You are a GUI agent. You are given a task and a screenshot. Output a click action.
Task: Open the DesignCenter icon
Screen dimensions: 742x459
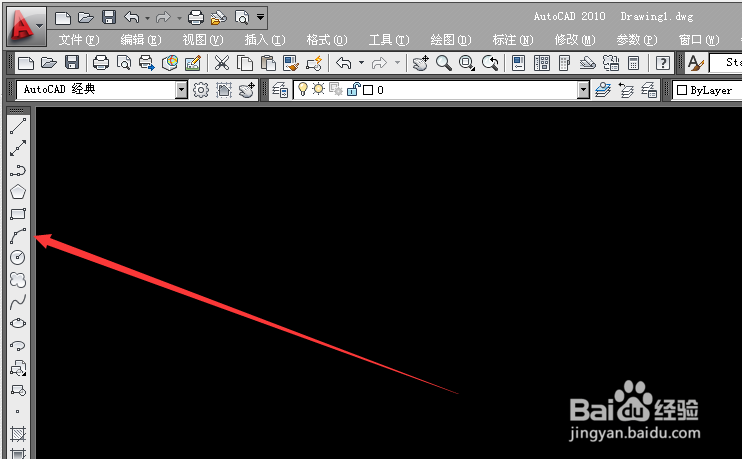click(541, 63)
